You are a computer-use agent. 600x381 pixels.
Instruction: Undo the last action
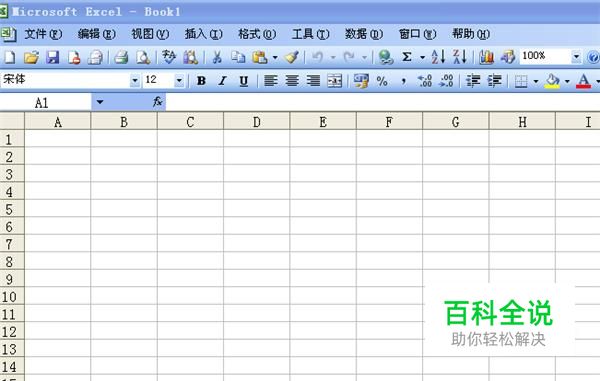318,57
